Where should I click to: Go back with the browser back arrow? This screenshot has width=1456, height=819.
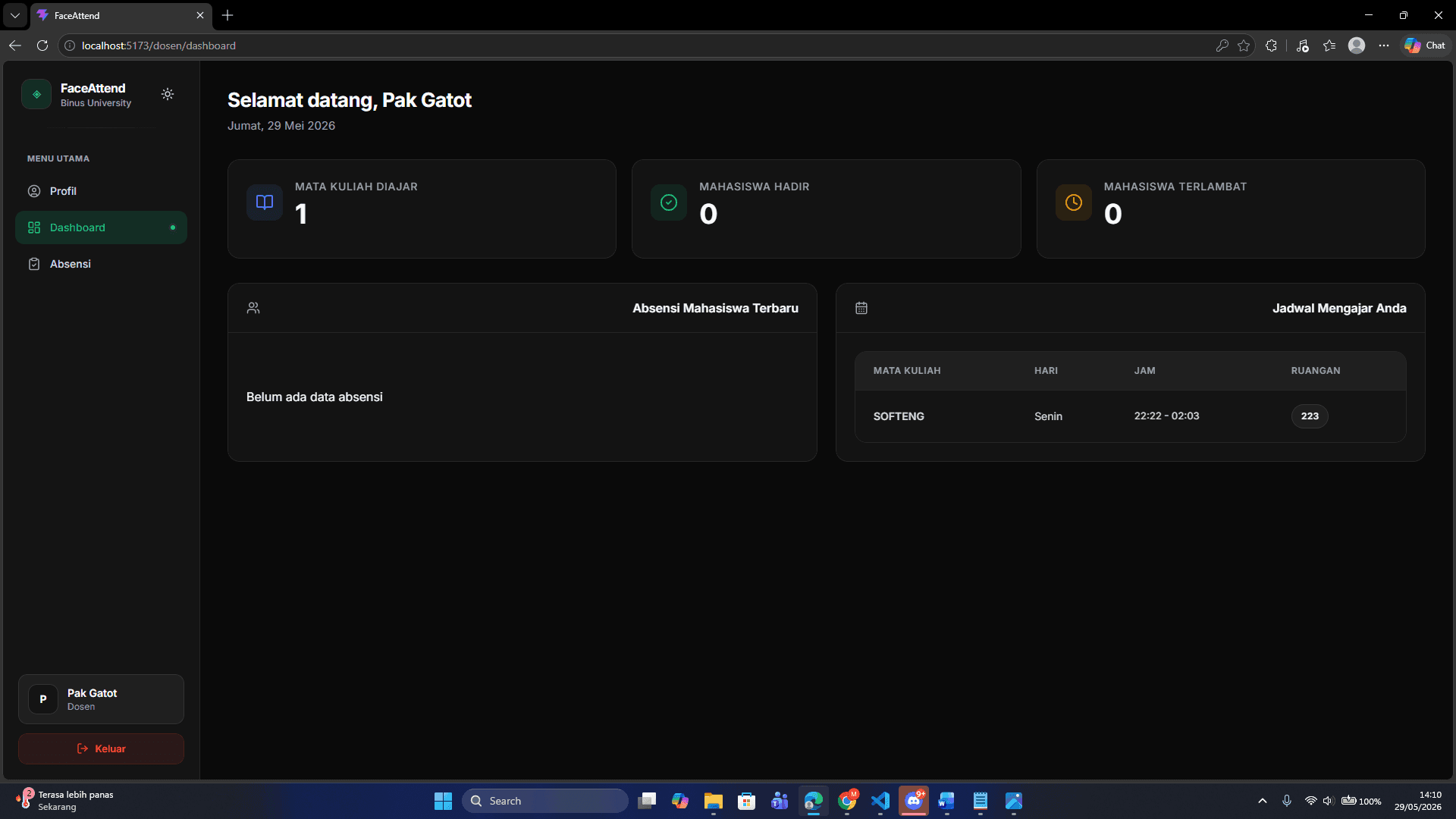pos(15,45)
